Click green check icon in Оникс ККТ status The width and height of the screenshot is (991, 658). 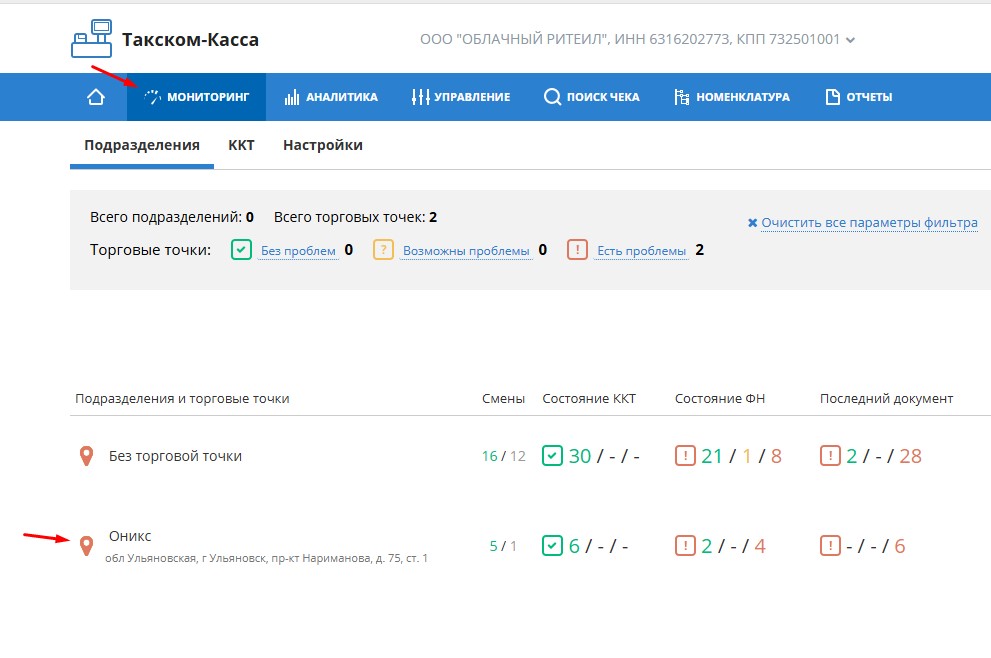pyautogui.click(x=552, y=546)
